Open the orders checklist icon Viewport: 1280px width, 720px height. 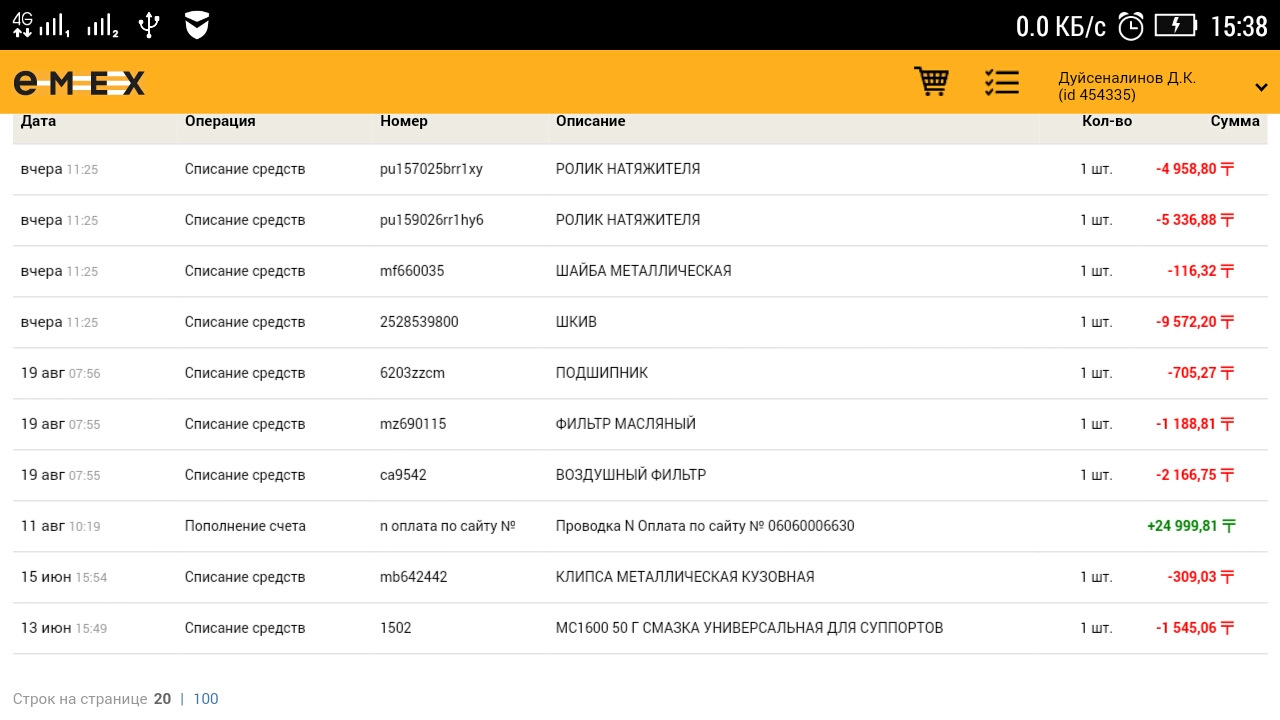(x=1001, y=82)
